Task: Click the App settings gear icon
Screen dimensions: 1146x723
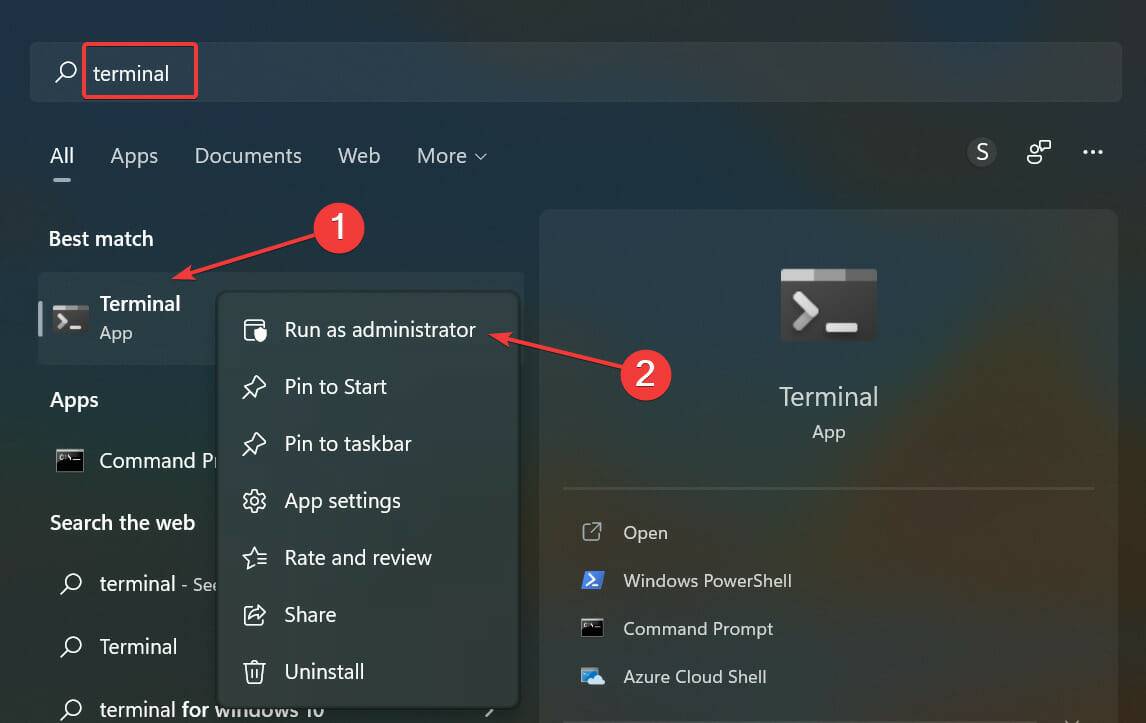Action: tap(255, 500)
